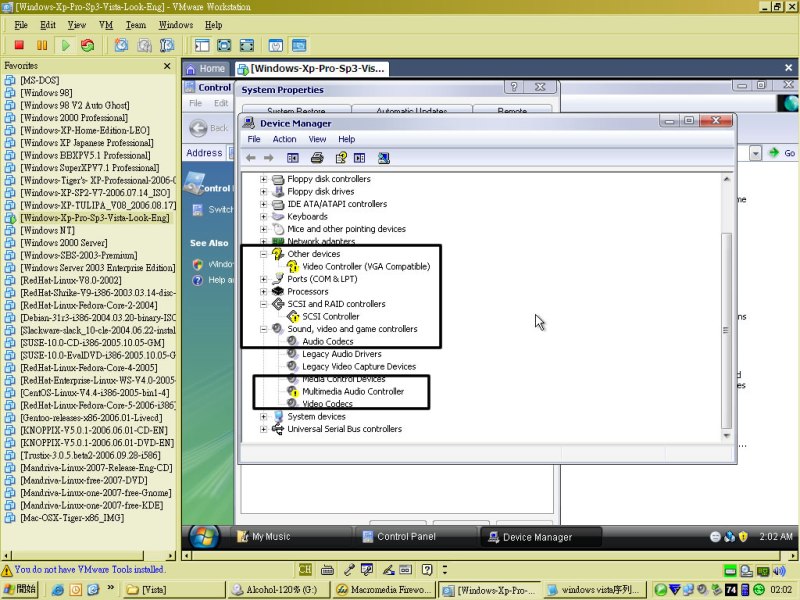
Task: Click the SCSI Controller device icon
Action: point(293,316)
